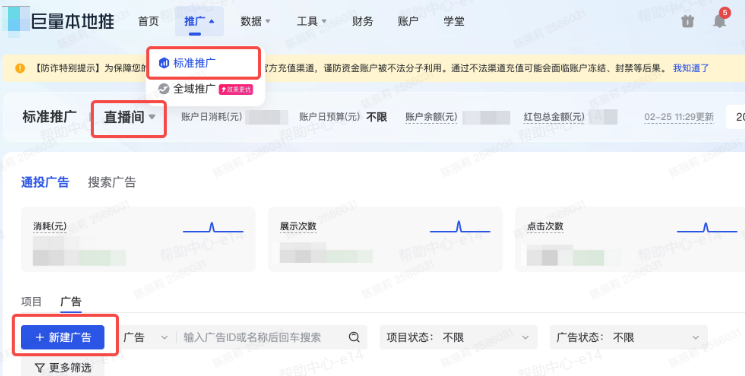Switch to the 广告 tab
The height and width of the screenshot is (376, 745).
(71, 302)
